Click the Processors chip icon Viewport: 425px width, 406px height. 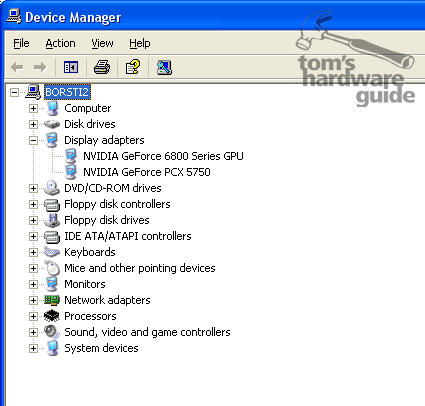[52, 316]
